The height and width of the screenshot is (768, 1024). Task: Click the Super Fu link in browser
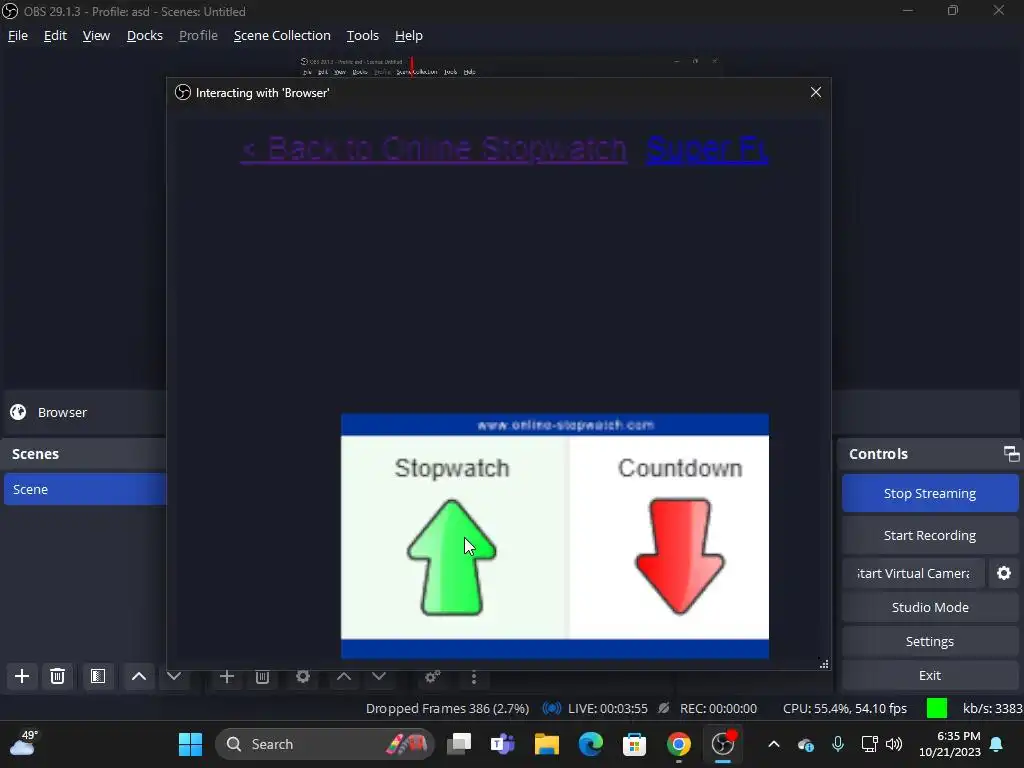point(707,149)
